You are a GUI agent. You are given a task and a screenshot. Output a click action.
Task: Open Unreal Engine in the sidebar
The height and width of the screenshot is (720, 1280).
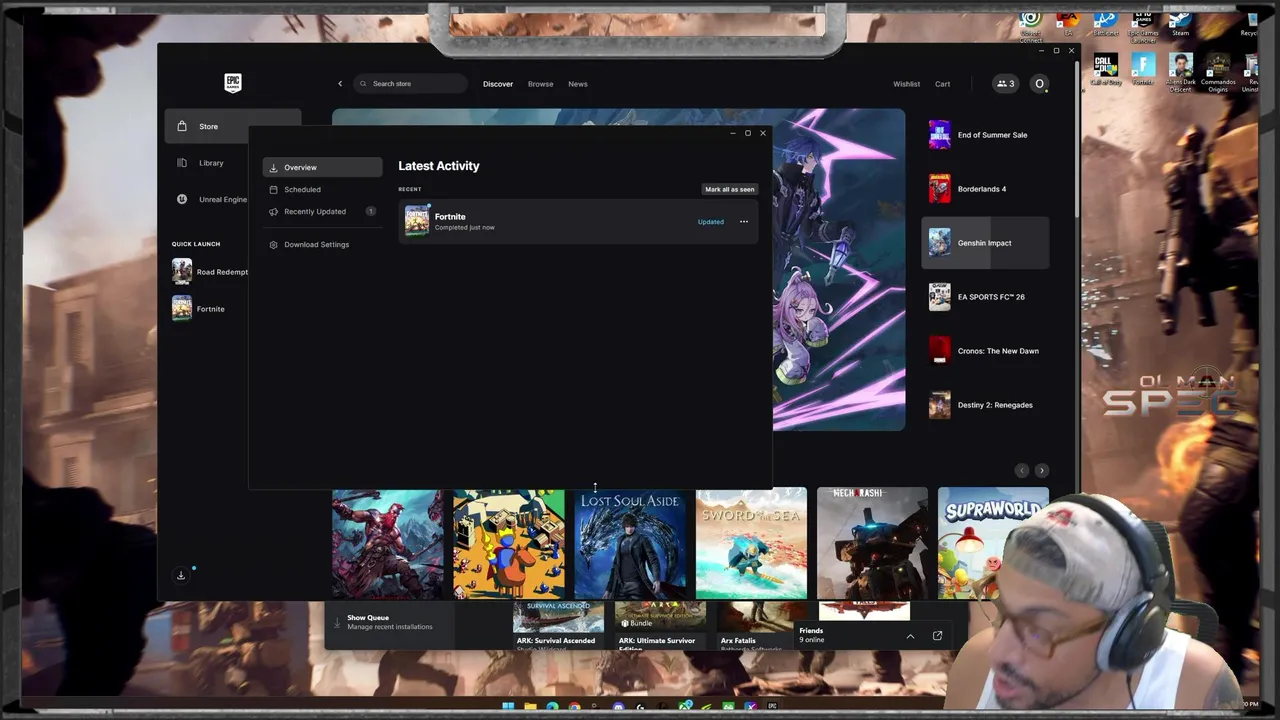212,199
